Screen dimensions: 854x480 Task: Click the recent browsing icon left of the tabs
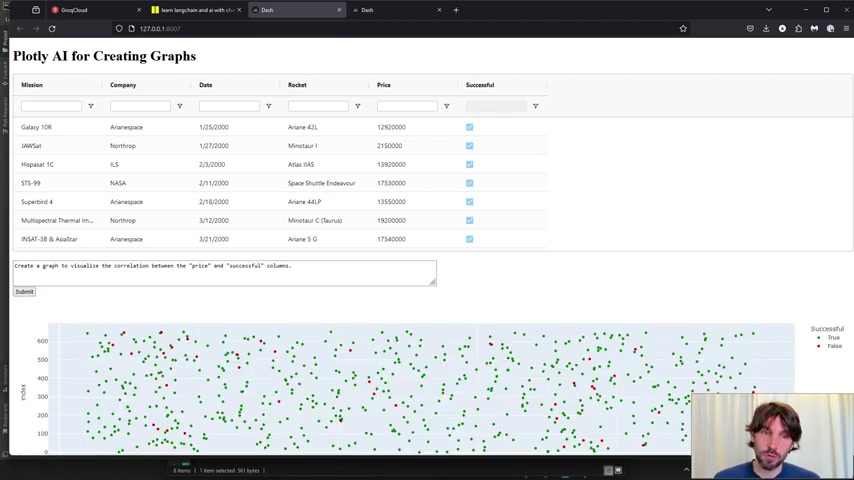point(35,10)
